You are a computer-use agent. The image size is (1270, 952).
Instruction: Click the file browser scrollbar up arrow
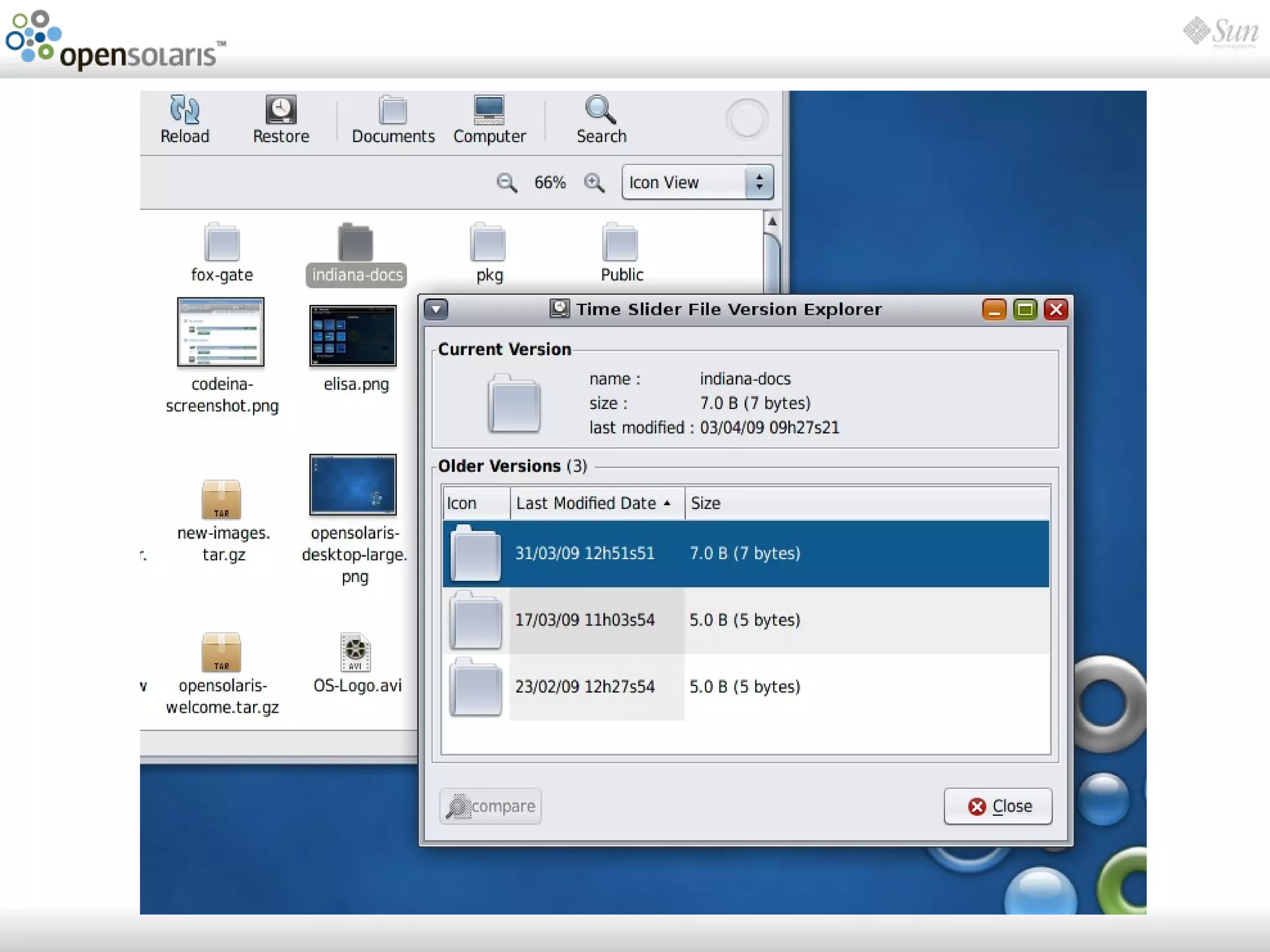[772, 221]
